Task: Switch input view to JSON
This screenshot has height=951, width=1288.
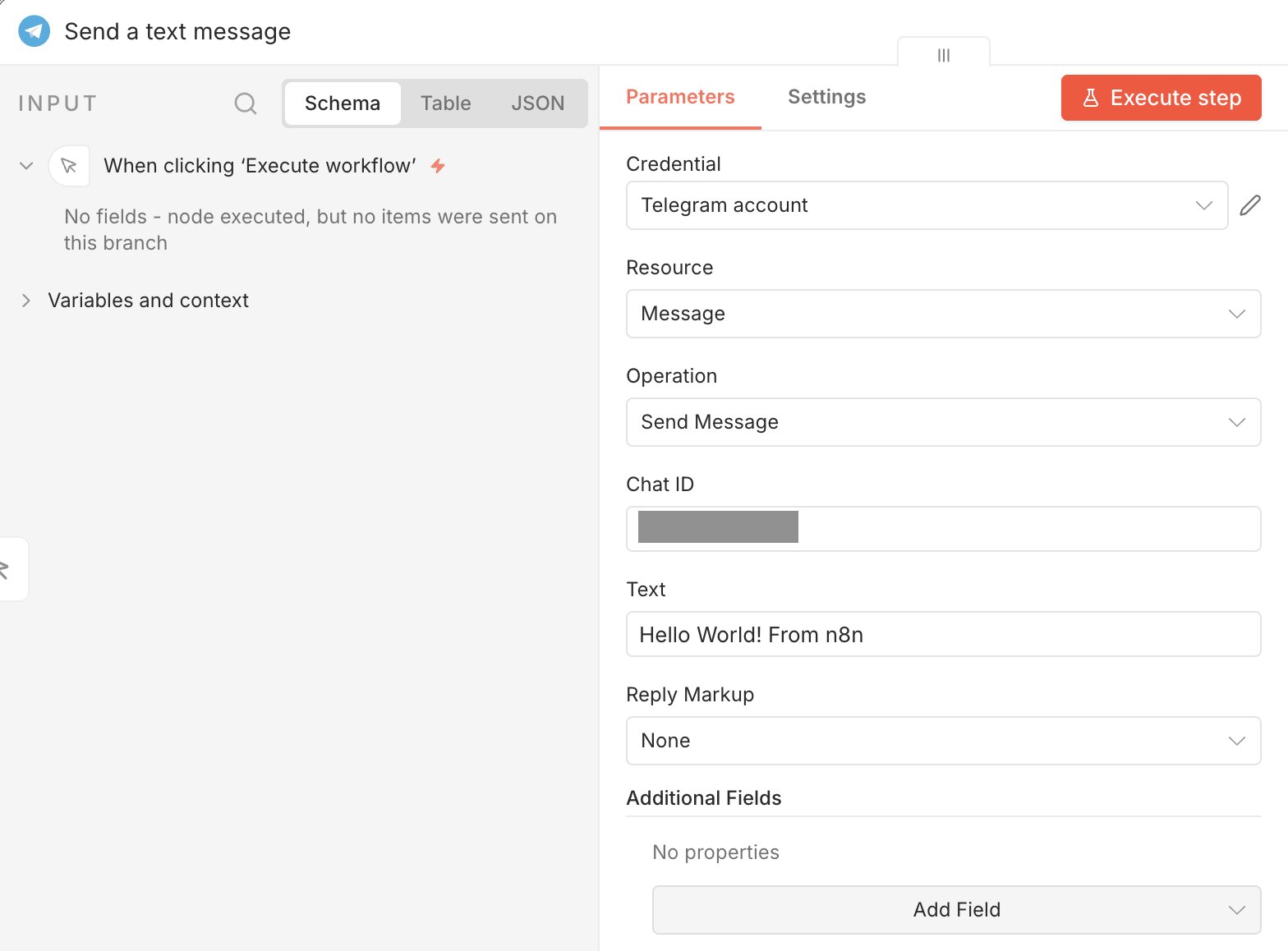Action: [x=537, y=103]
